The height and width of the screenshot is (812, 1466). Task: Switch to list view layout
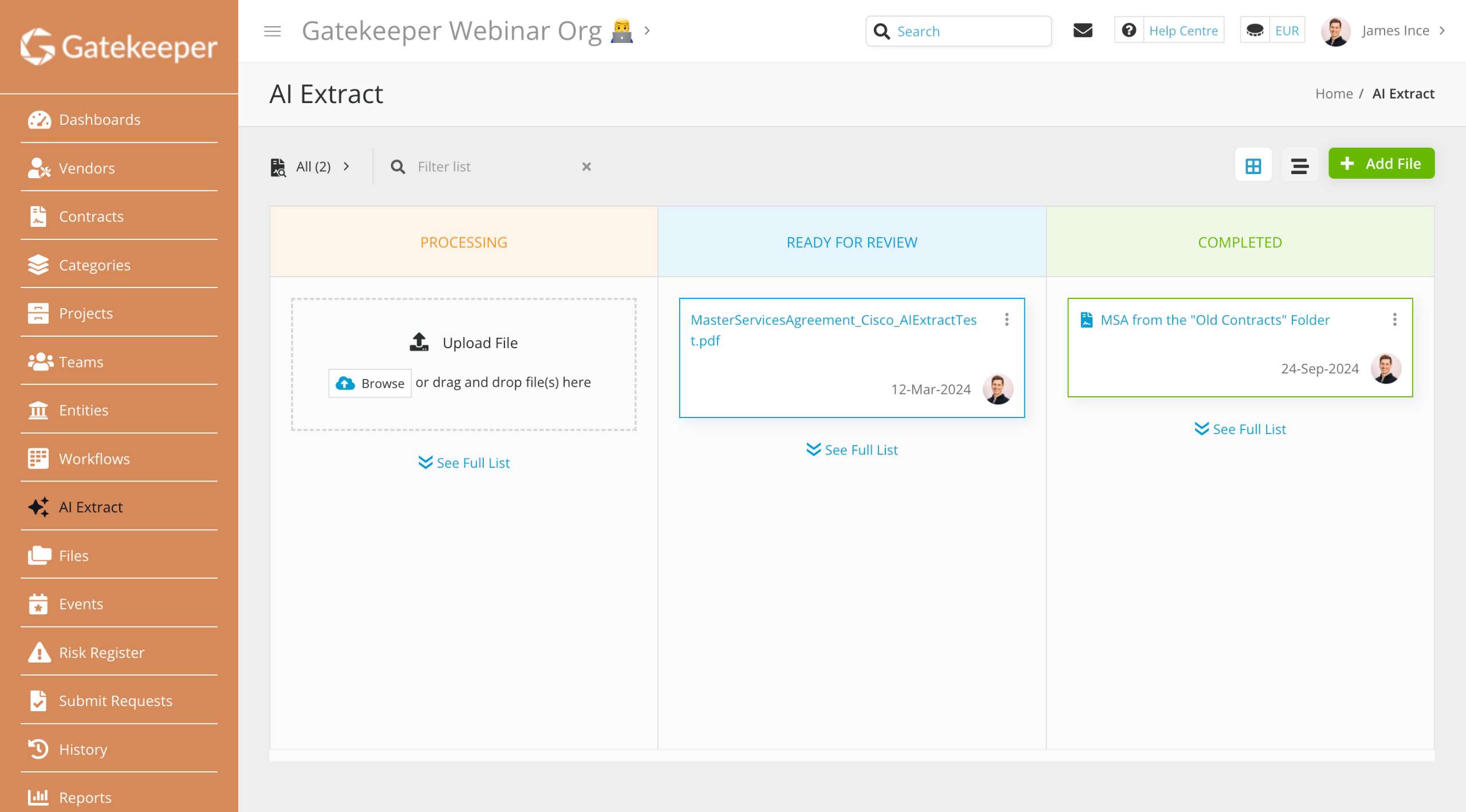(x=1299, y=165)
